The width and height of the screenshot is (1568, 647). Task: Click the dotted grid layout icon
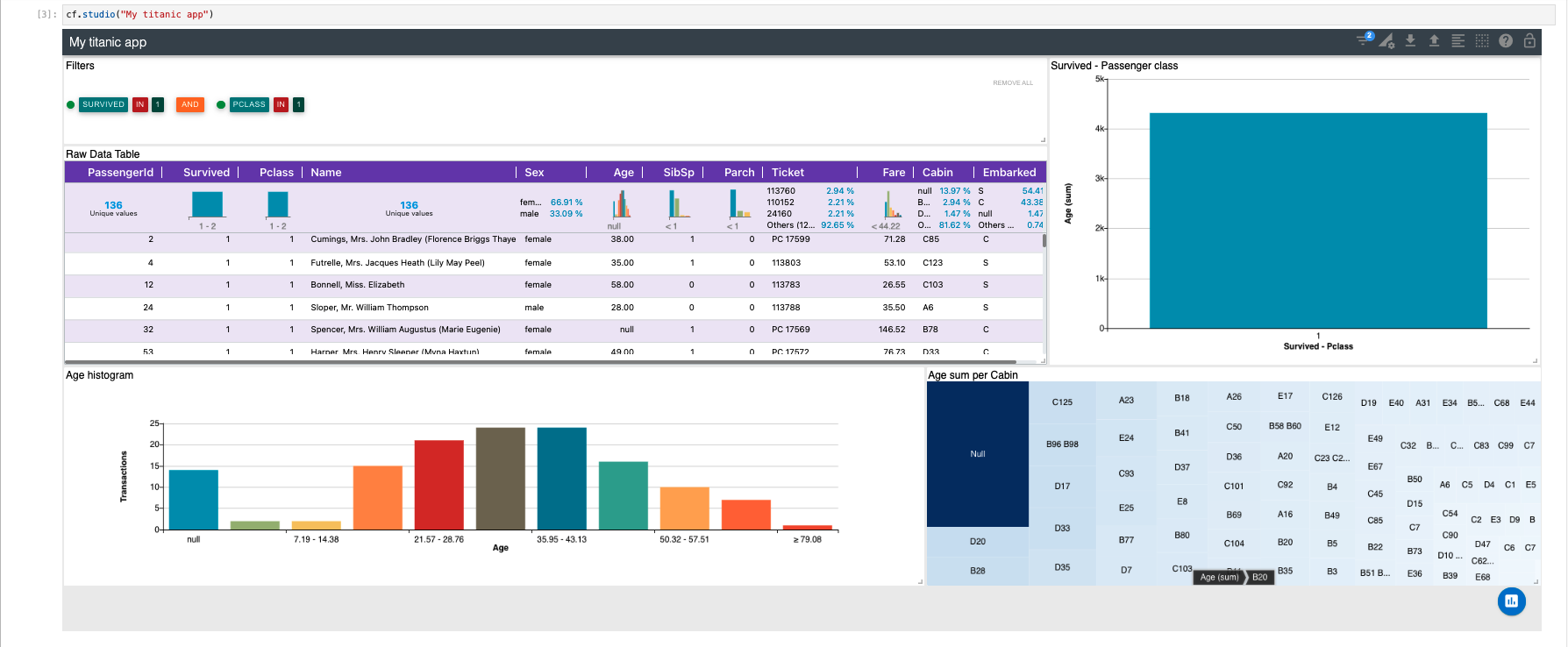(x=1482, y=41)
